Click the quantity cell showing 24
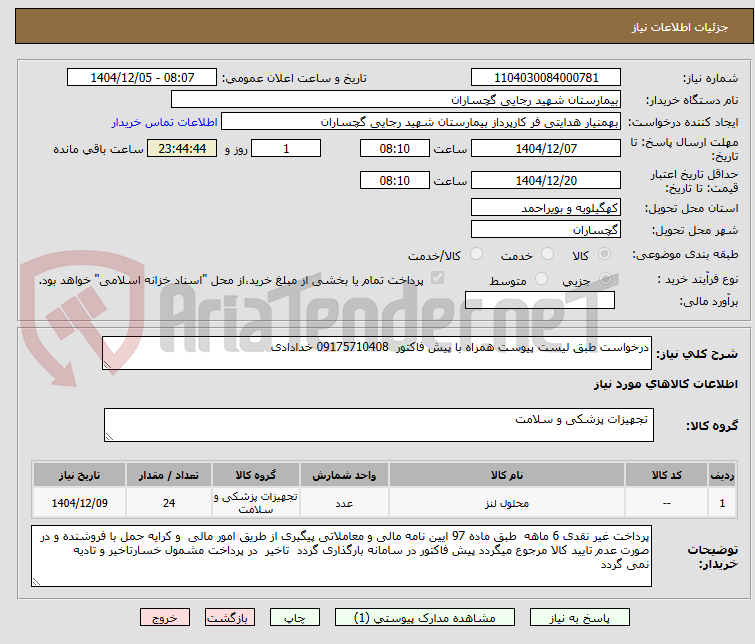755x644 pixels. pos(169,503)
